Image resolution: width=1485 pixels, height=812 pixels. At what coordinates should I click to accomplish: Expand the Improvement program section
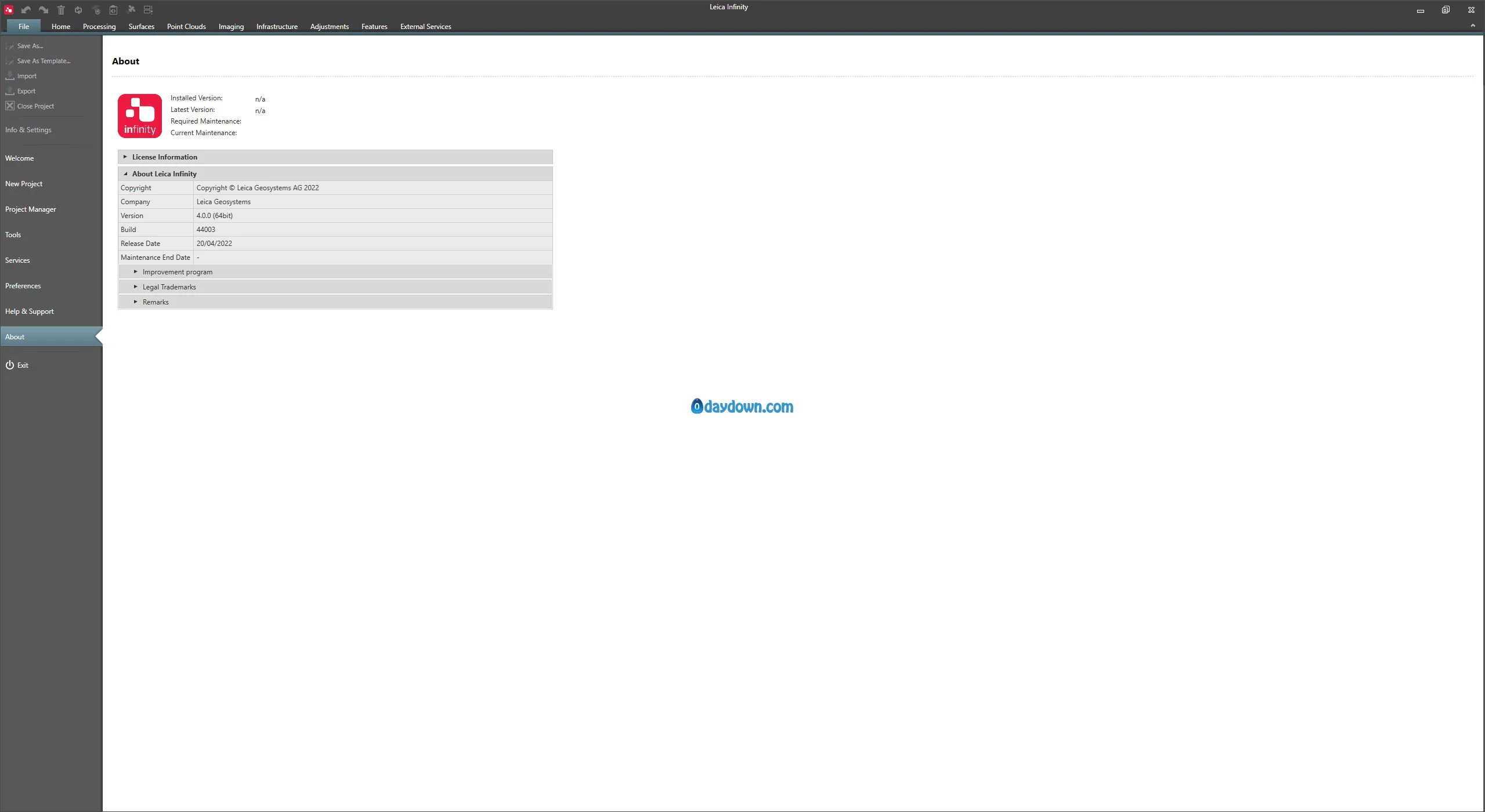point(135,271)
